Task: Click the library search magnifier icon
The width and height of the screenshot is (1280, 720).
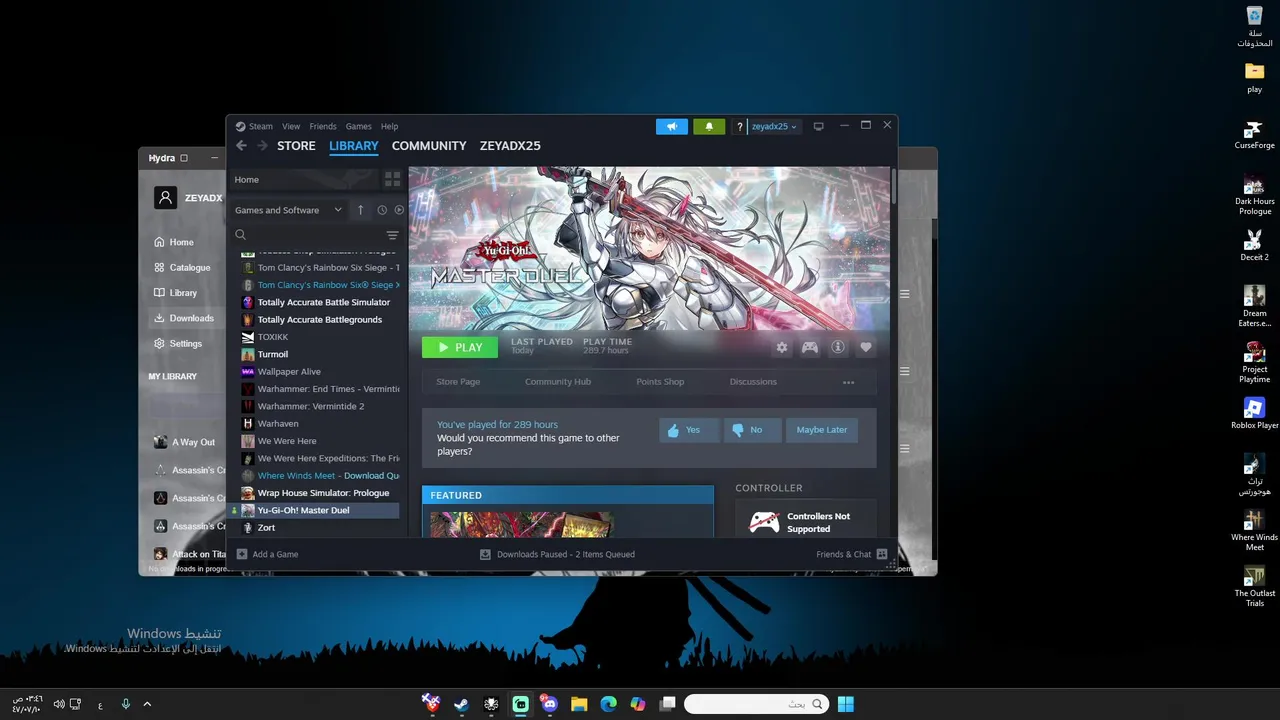Action: pyautogui.click(x=240, y=235)
